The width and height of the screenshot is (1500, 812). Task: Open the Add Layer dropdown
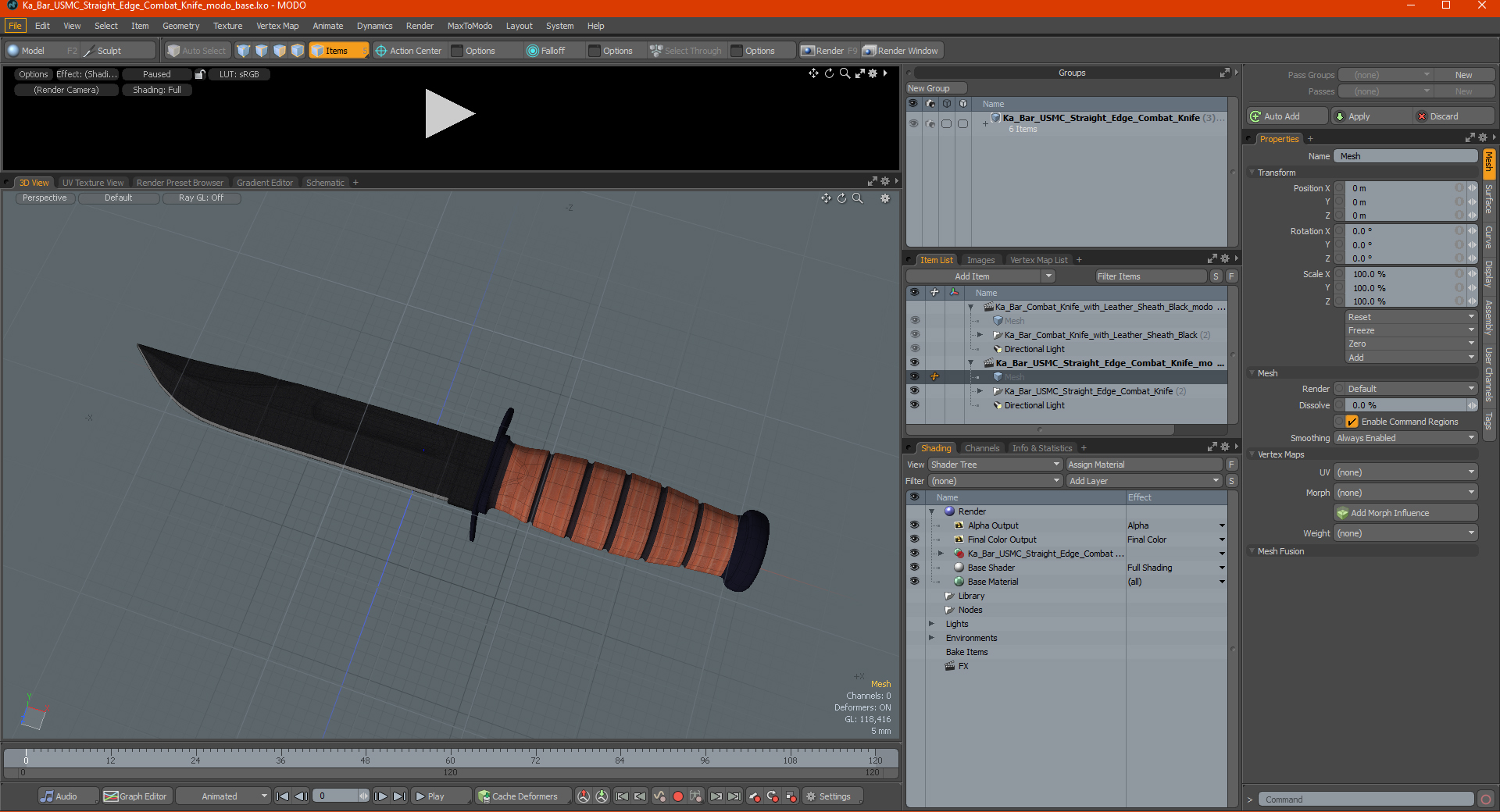tap(1144, 481)
